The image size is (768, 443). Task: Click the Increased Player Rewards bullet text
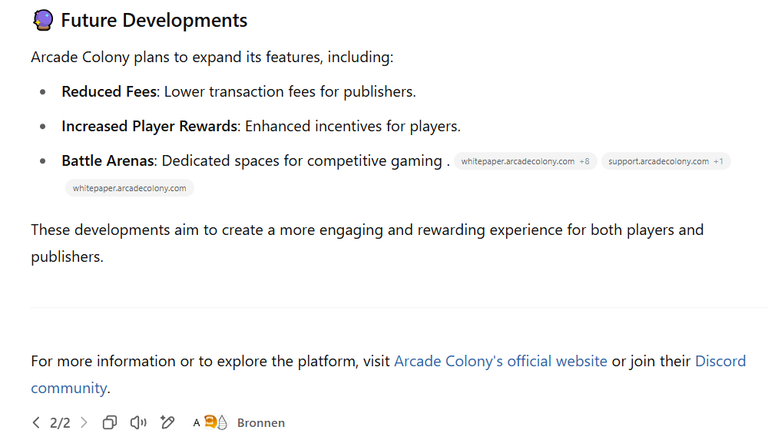point(261,126)
